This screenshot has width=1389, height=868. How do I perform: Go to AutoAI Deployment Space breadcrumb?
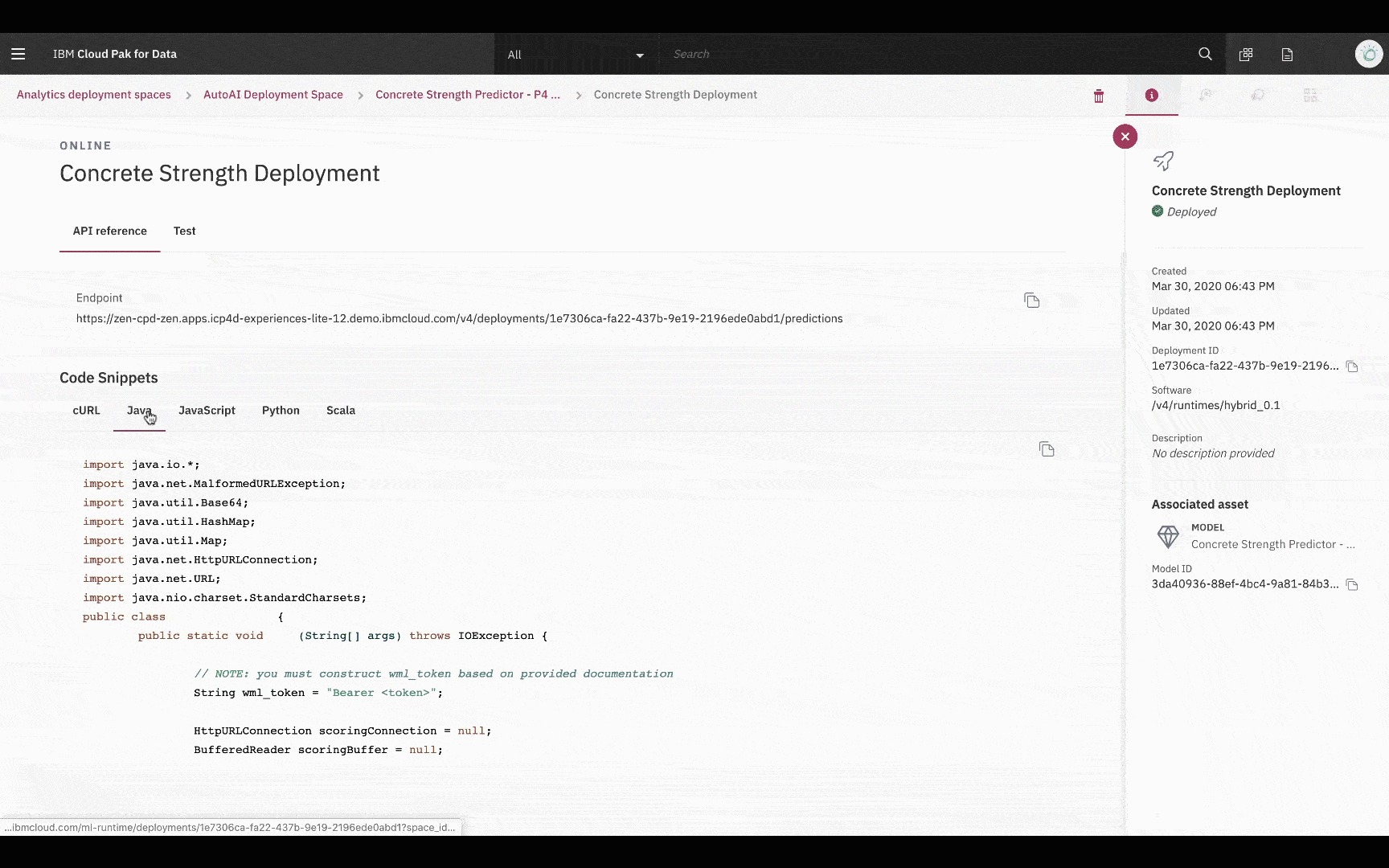(273, 94)
